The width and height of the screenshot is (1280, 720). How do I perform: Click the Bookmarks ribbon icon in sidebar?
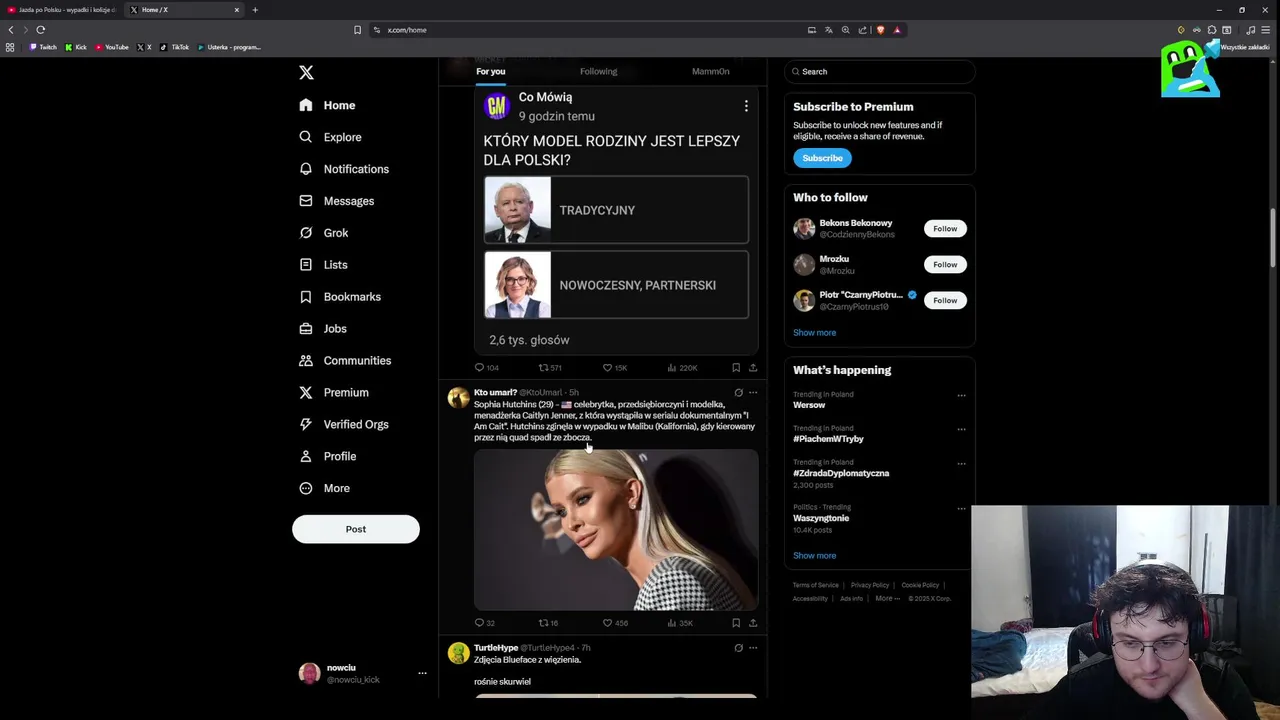point(306,297)
